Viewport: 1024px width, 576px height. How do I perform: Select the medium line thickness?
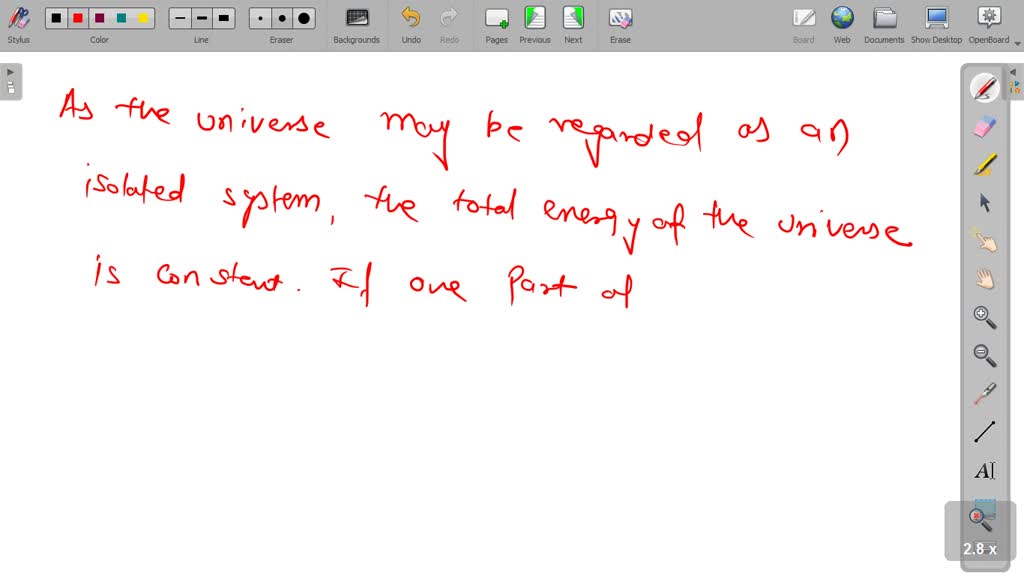point(201,17)
